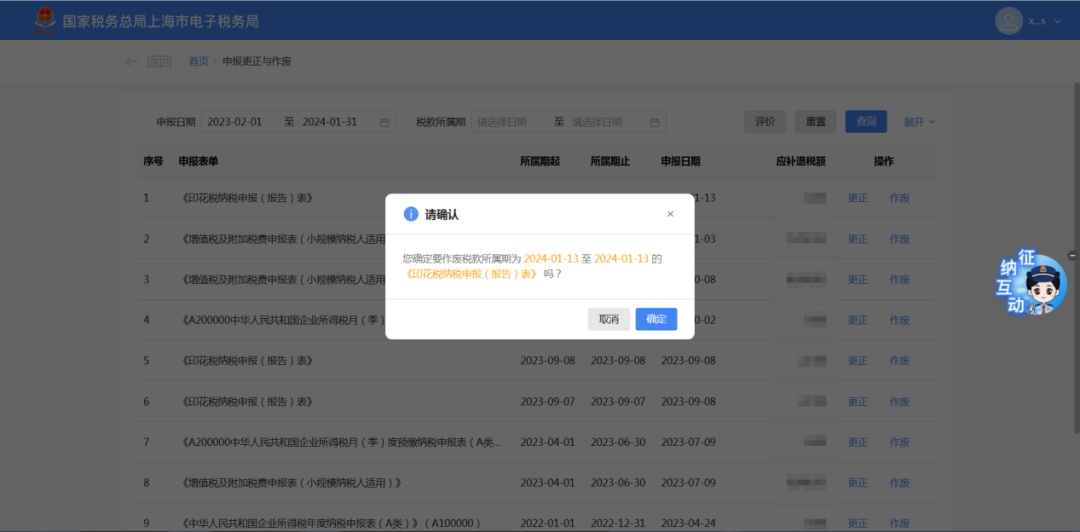Click the blue info icon in dialog
This screenshot has height=532, width=1080.
(410, 214)
